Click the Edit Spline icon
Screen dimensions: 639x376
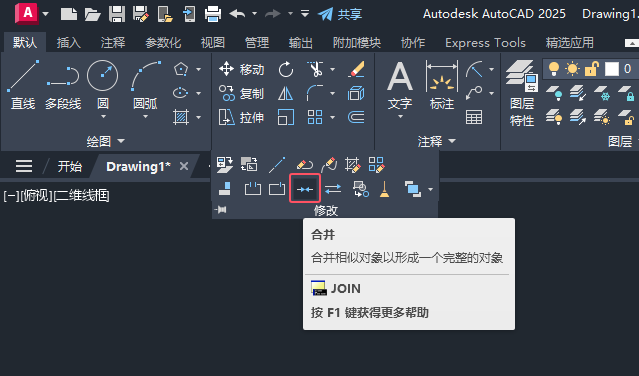pyautogui.click(x=329, y=165)
